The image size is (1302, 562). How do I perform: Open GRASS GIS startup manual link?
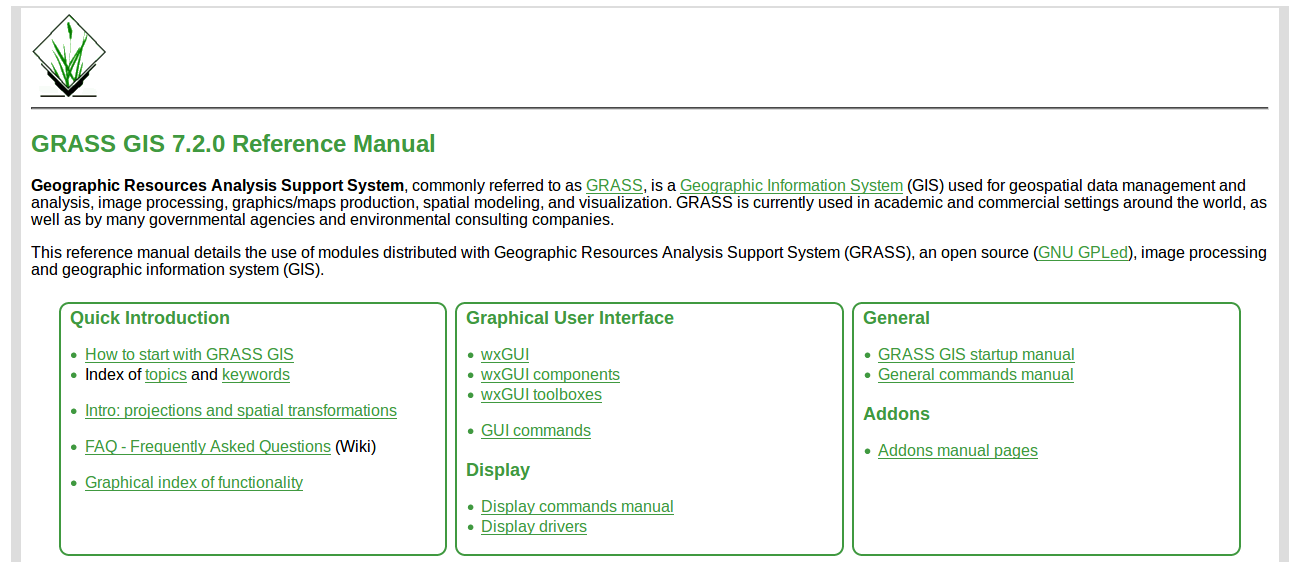click(x=976, y=354)
